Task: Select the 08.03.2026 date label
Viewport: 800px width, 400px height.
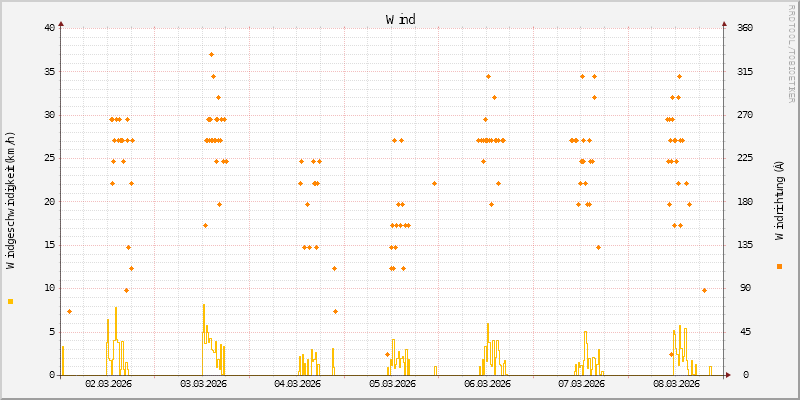Action: [x=675, y=383]
